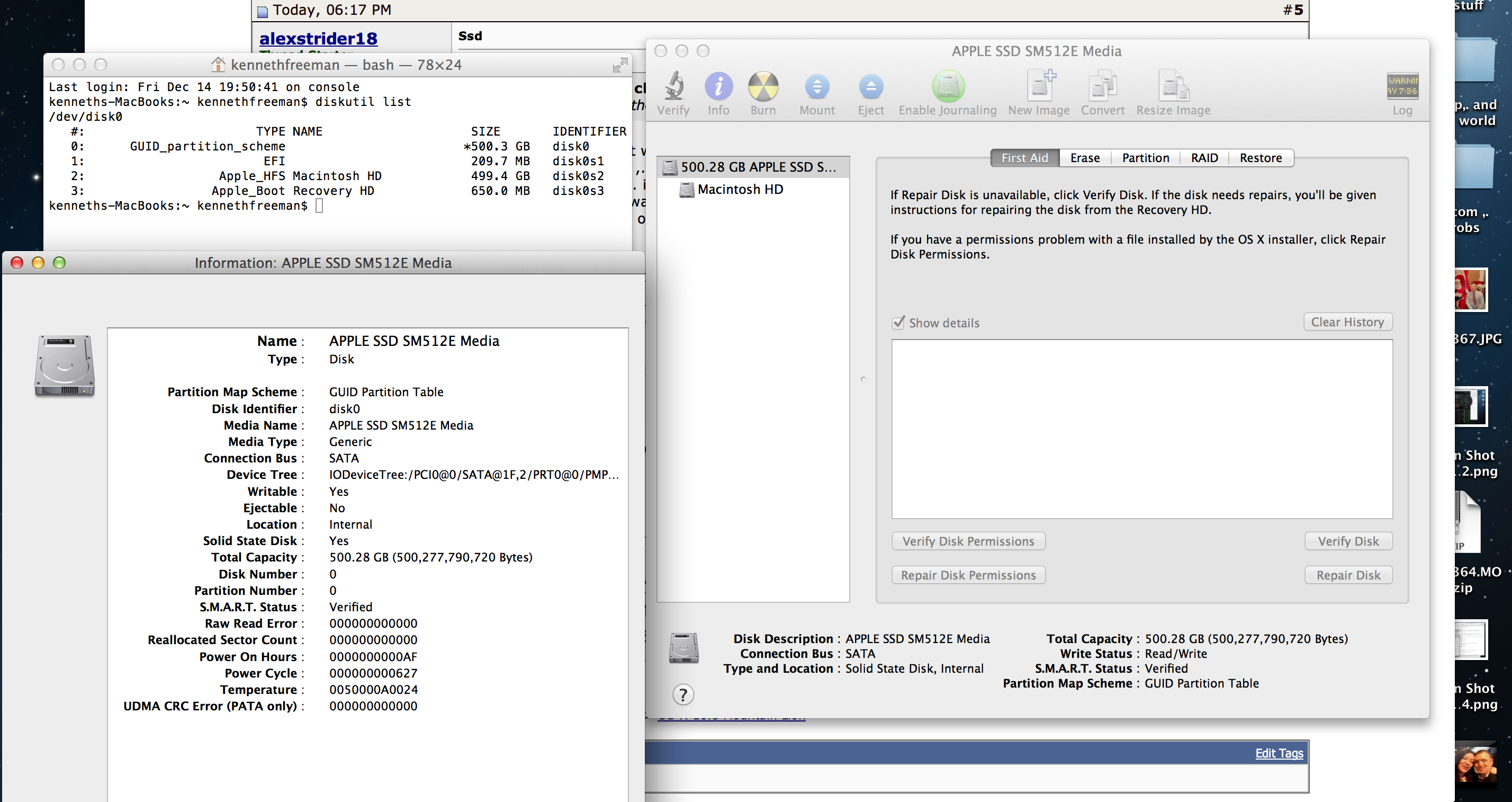Click the Convert toolbar icon
This screenshot has width=1512, height=802.
click(x=1102, y=86)
